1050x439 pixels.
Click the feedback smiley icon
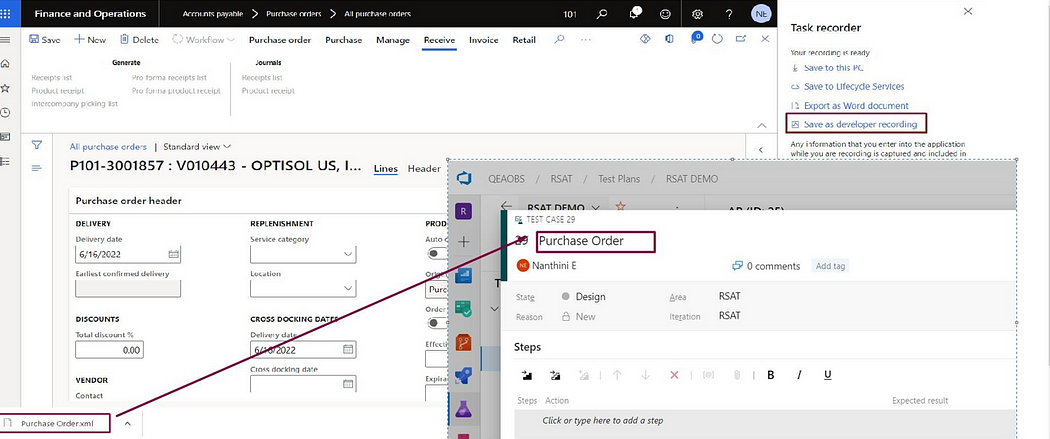point(665,13)
